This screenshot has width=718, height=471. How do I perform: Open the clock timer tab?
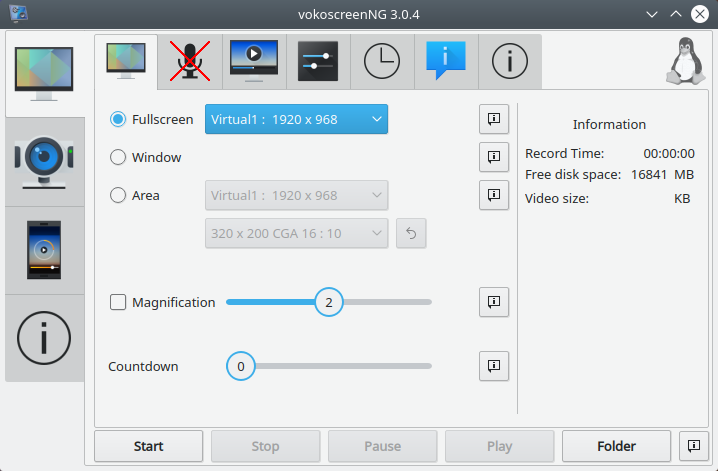382,61
